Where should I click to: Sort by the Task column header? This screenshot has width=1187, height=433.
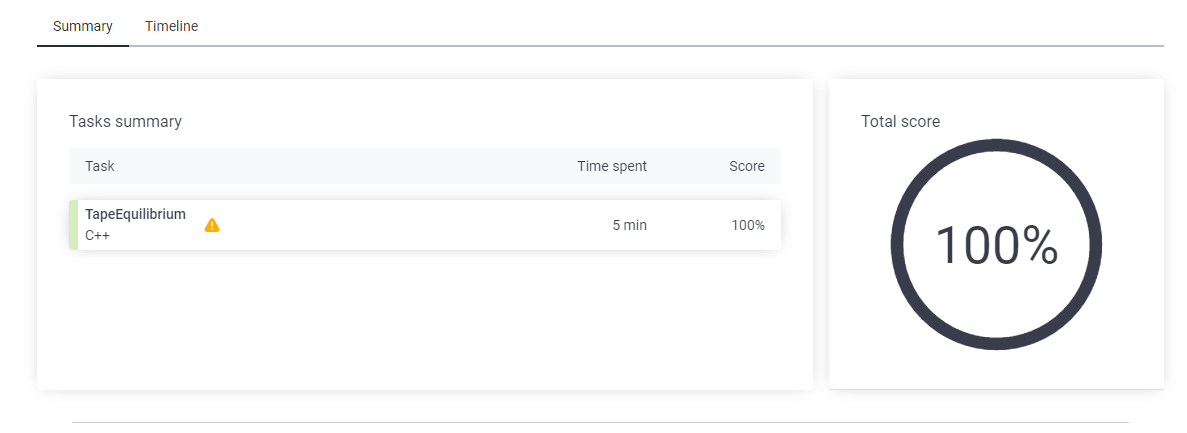(x=100, y=166)
